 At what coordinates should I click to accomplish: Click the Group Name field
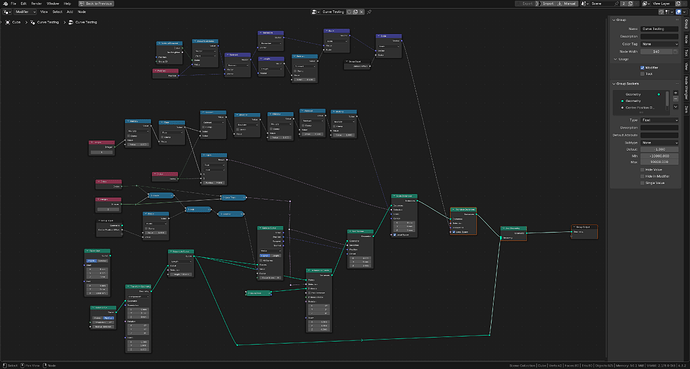pos(659,29)
